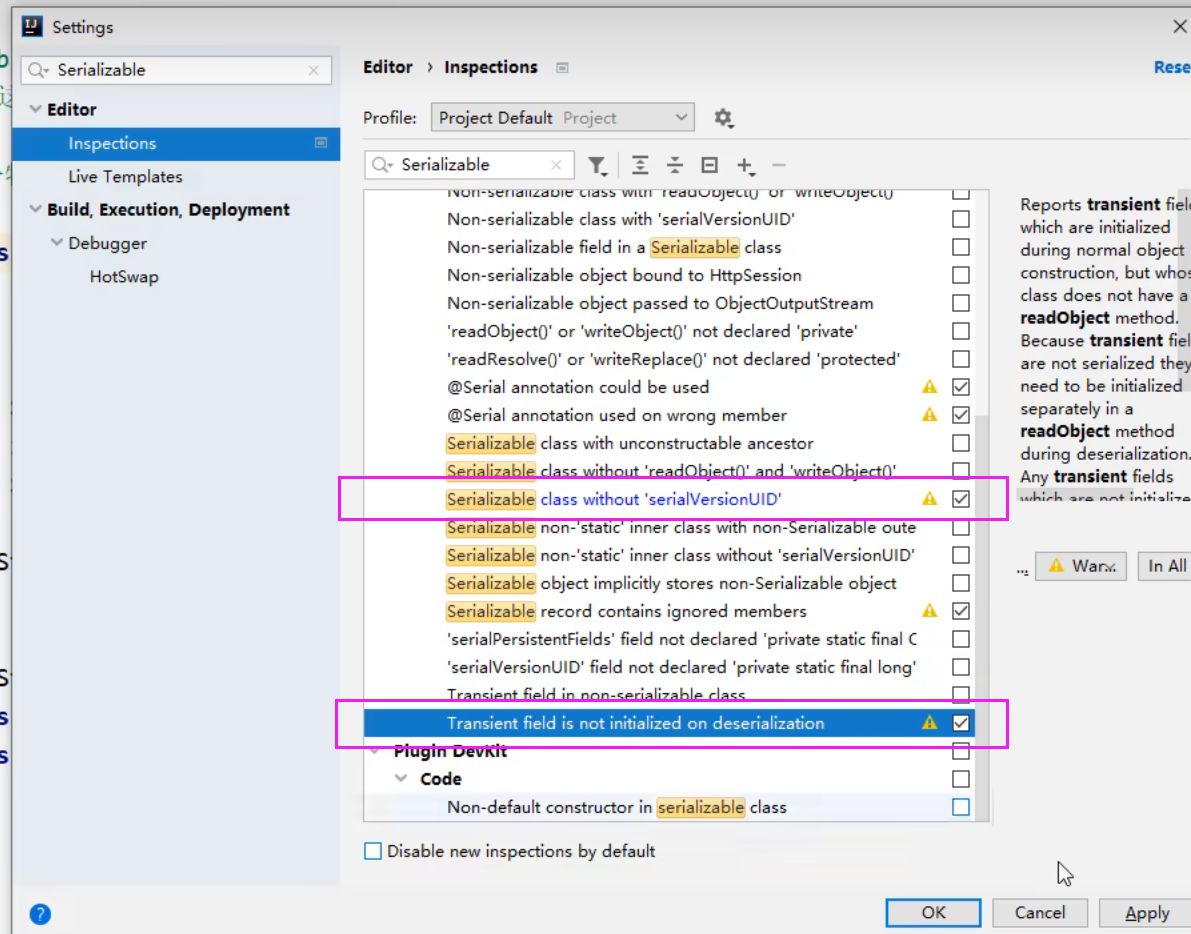Collapse the Build, Execution, Deployment tree node

coord(35,210)
